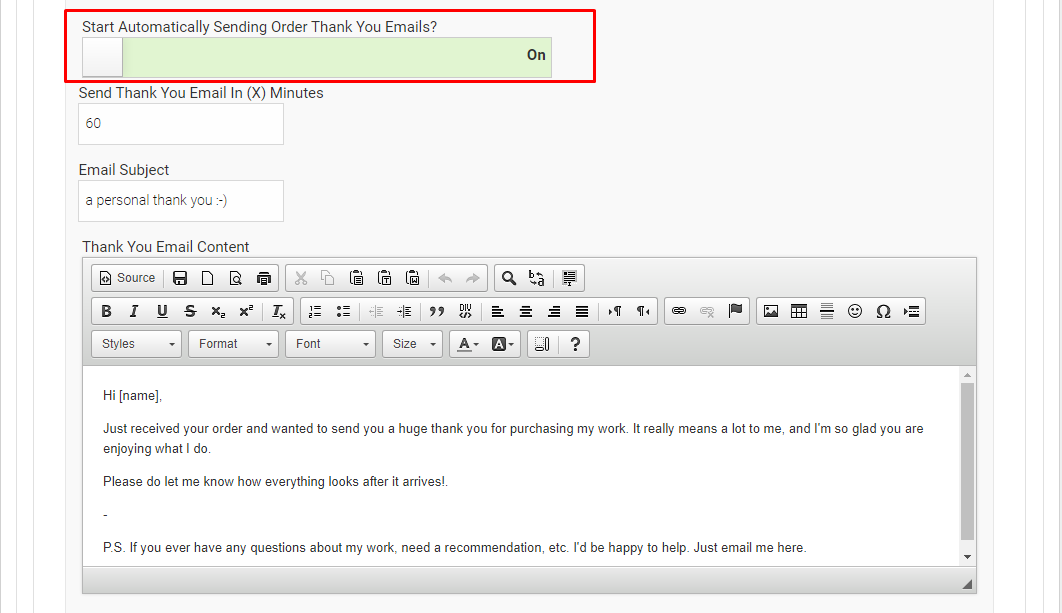Toggle the numbered list formatting
Viewport: 1062px width, 613px height.
click(x=315, y=311)
